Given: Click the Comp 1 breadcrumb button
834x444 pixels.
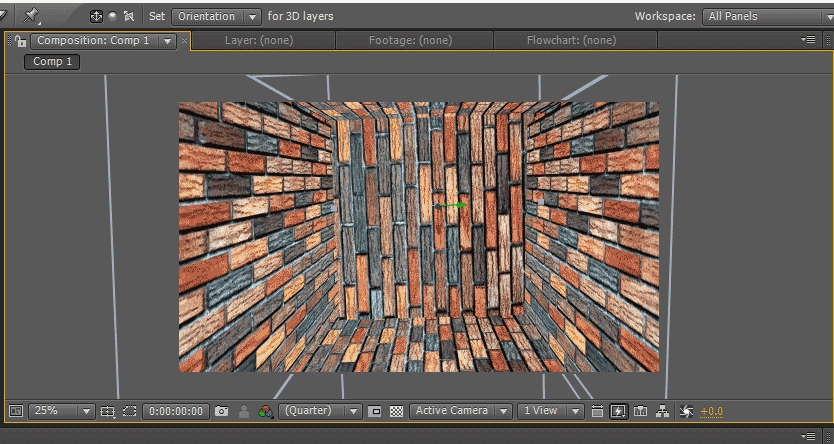Looking at the screenshot, I should point(53,62).
